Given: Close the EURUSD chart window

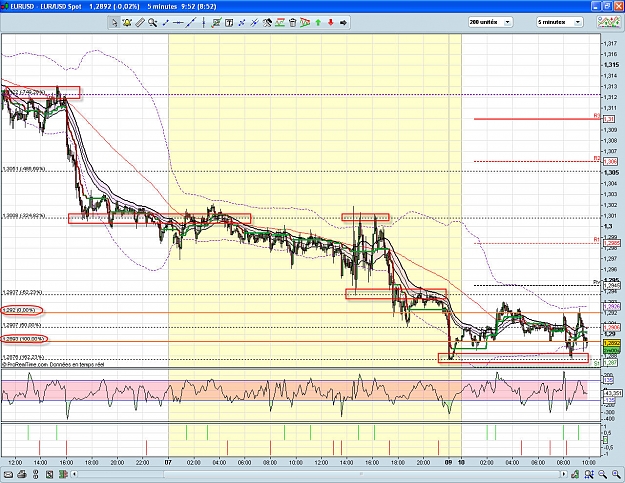Looking at the screenshot, I should pyautogui.click(x=617, y=6).
